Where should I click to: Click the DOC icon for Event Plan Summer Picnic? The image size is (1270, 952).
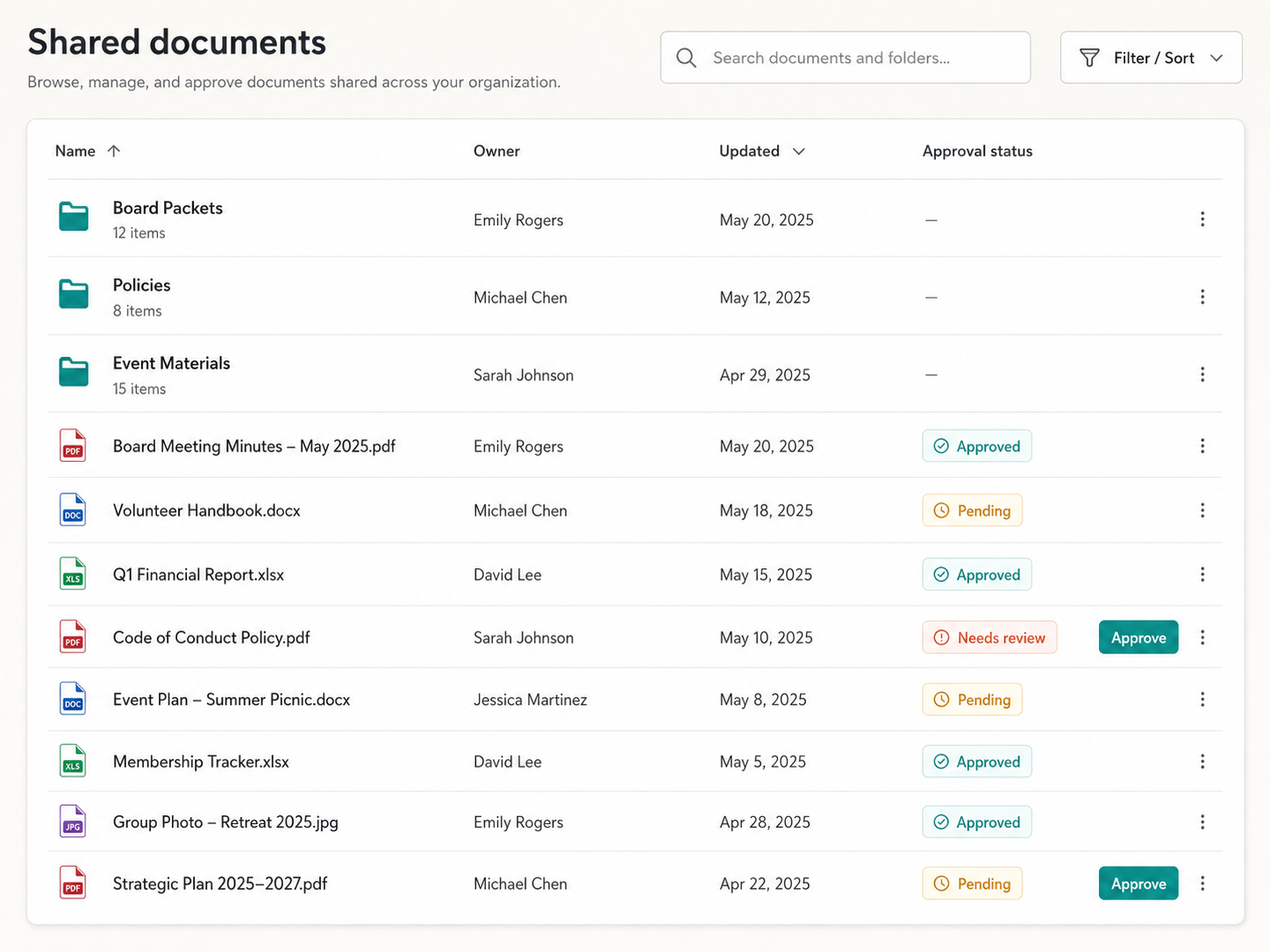(x=73, y=700)
